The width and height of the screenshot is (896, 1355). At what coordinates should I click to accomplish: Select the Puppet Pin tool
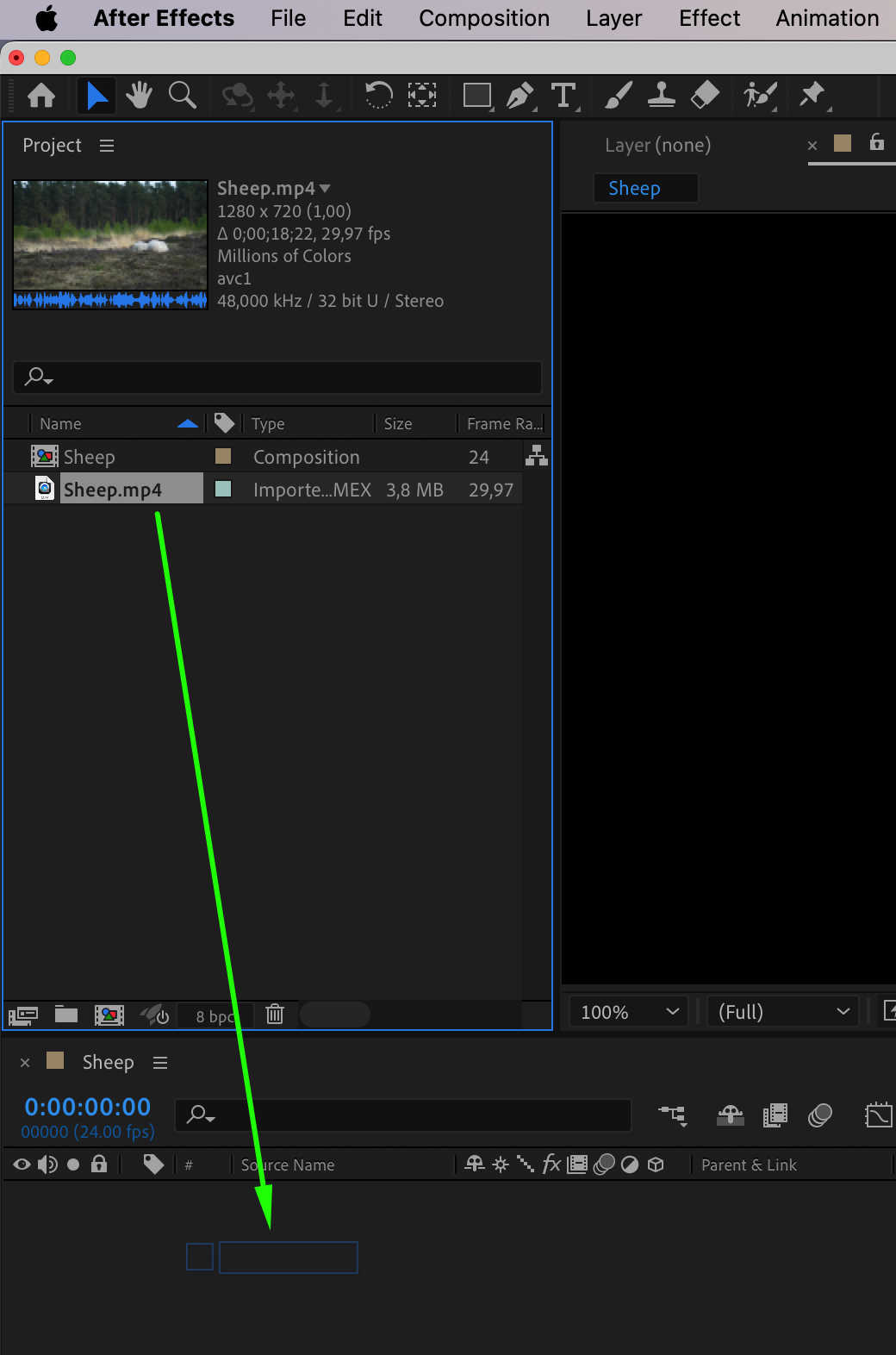pos(812,95)
